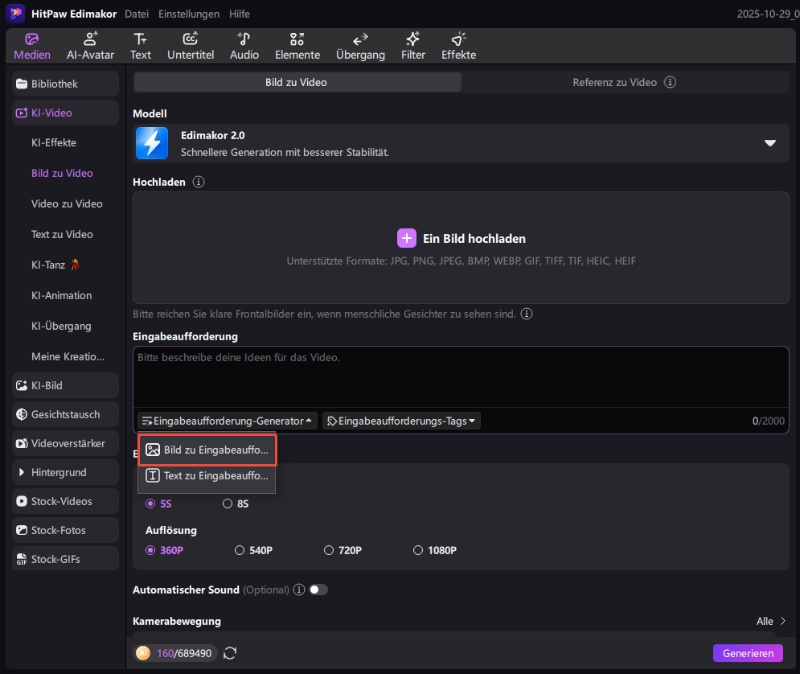
Task: Select the Untertitel toolbar icon
Action: 190,46
